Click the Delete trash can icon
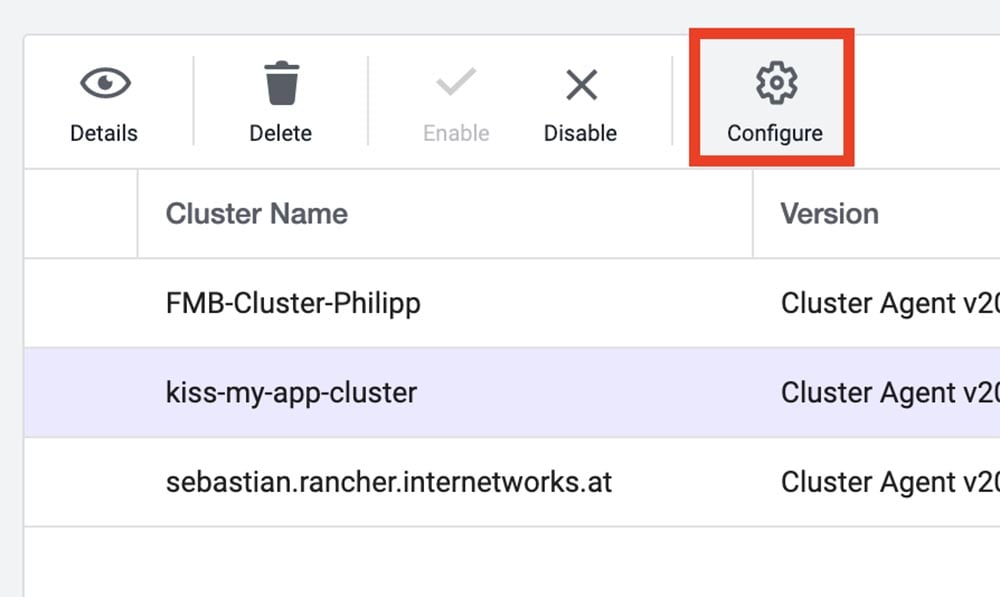 (280, 84)
